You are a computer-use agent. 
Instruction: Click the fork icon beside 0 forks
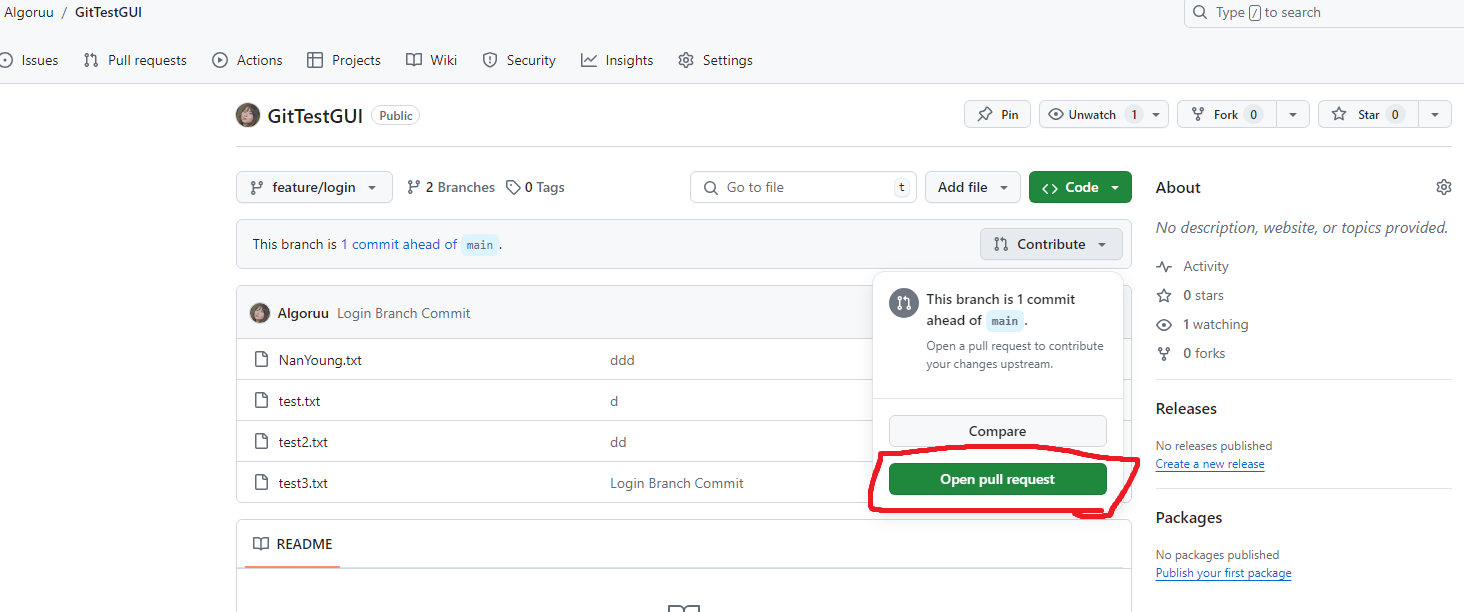(1164, 353)
